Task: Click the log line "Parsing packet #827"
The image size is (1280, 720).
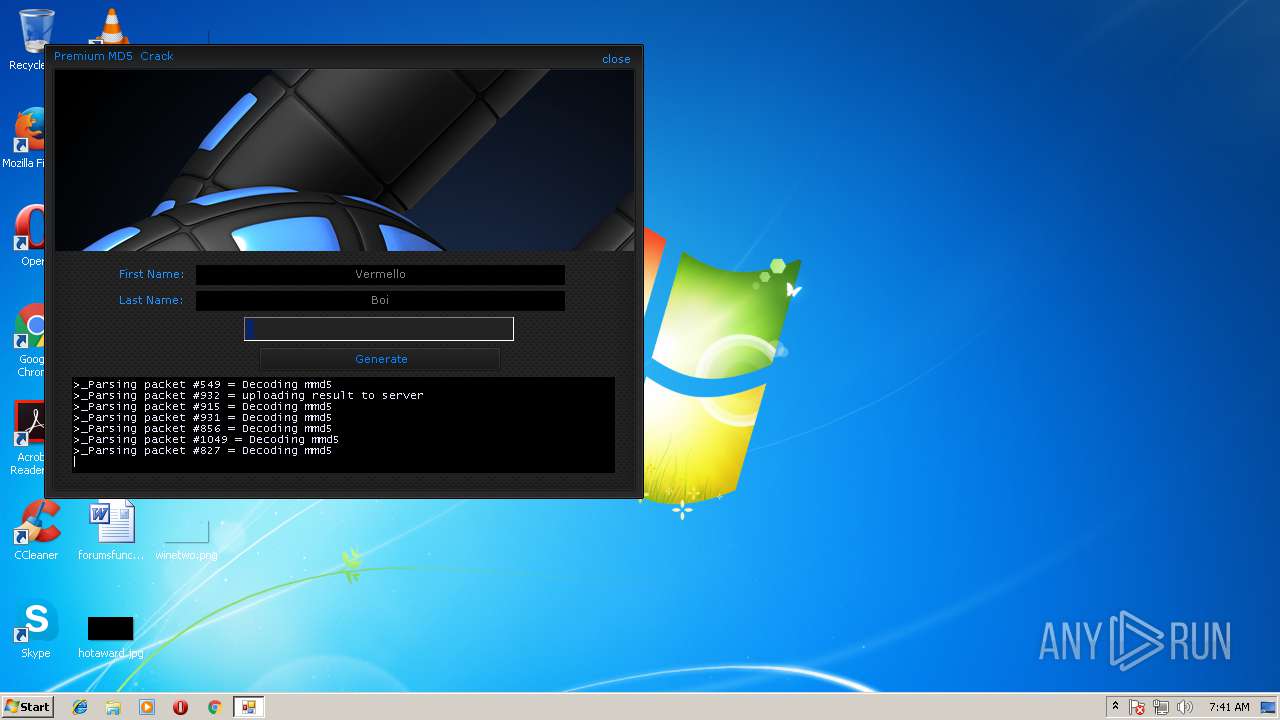Action: tap(202, 450)
